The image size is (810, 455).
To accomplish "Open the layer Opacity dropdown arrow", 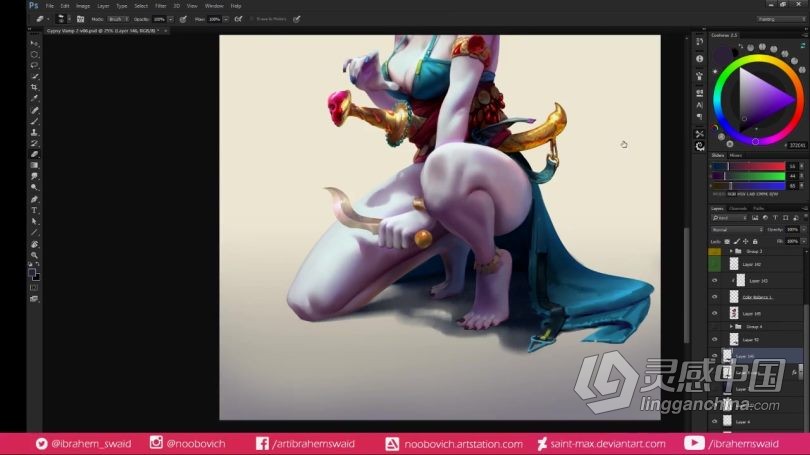I will pyautogui.click(x=804, y=229).
